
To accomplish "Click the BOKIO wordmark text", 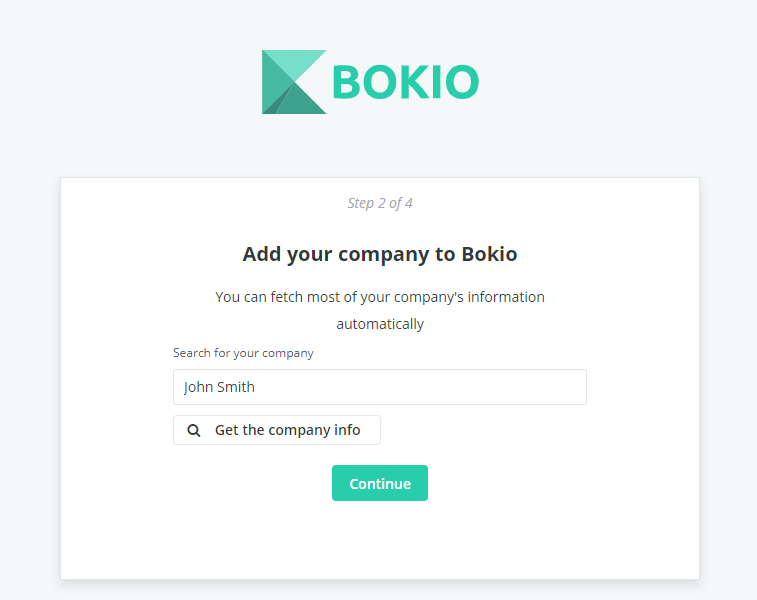I will (x=406, y=82).
